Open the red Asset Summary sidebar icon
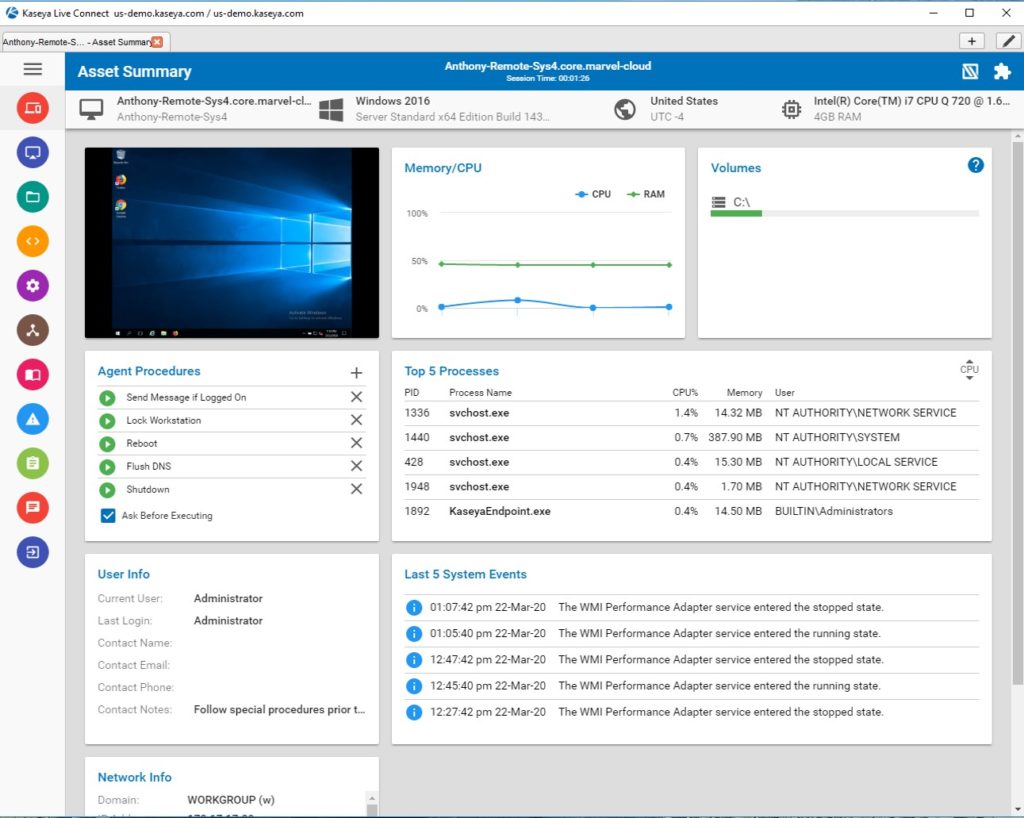This screenshot has width=1024, height=818. tap(33, 108)
